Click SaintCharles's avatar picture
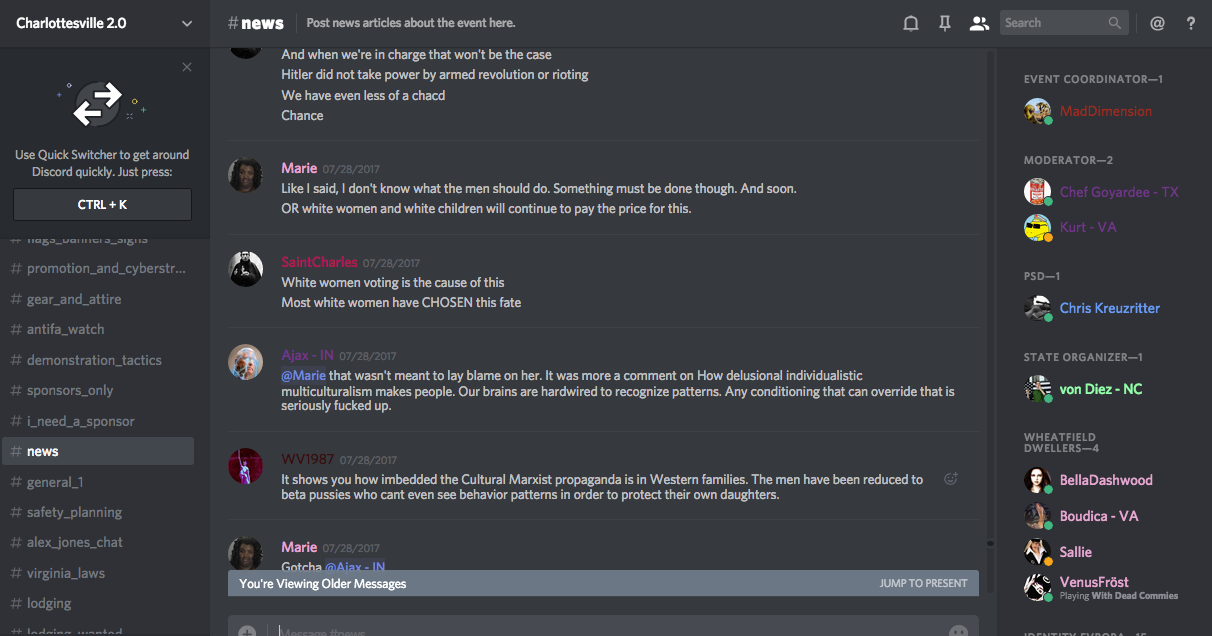Image resolution: width=1212 pixels, height=636 pixels. point(246,269)
